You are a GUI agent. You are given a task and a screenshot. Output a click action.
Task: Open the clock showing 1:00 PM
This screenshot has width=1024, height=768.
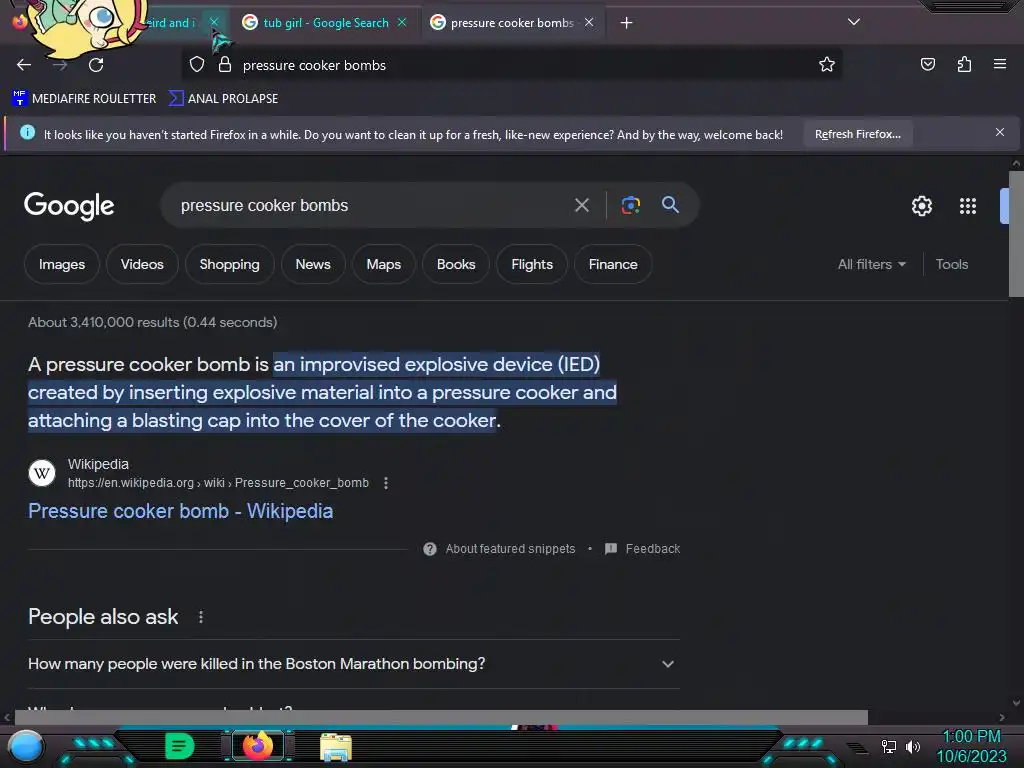point(970,737)
